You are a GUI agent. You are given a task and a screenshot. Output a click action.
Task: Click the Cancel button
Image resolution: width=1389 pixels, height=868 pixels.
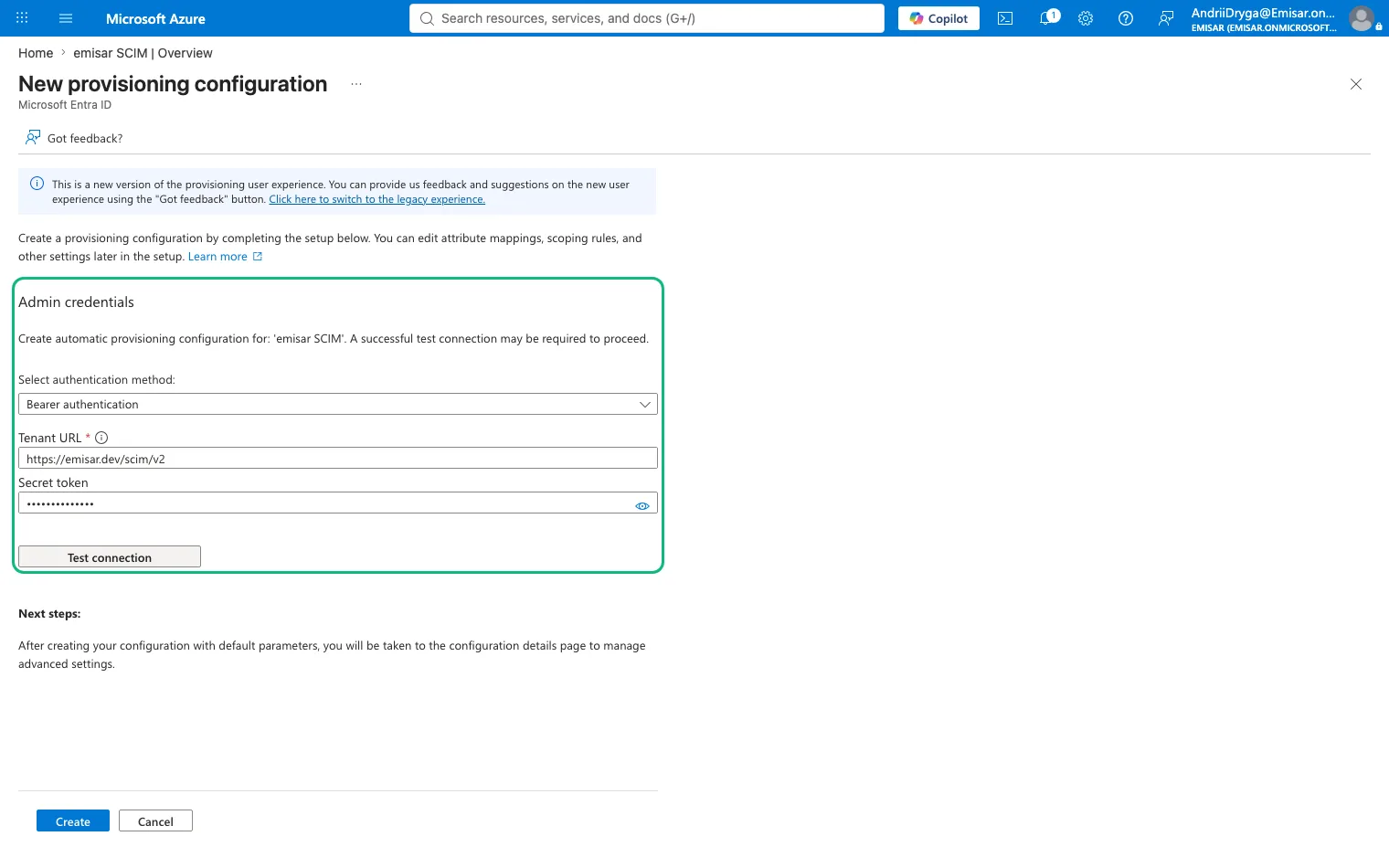[155, 821]
